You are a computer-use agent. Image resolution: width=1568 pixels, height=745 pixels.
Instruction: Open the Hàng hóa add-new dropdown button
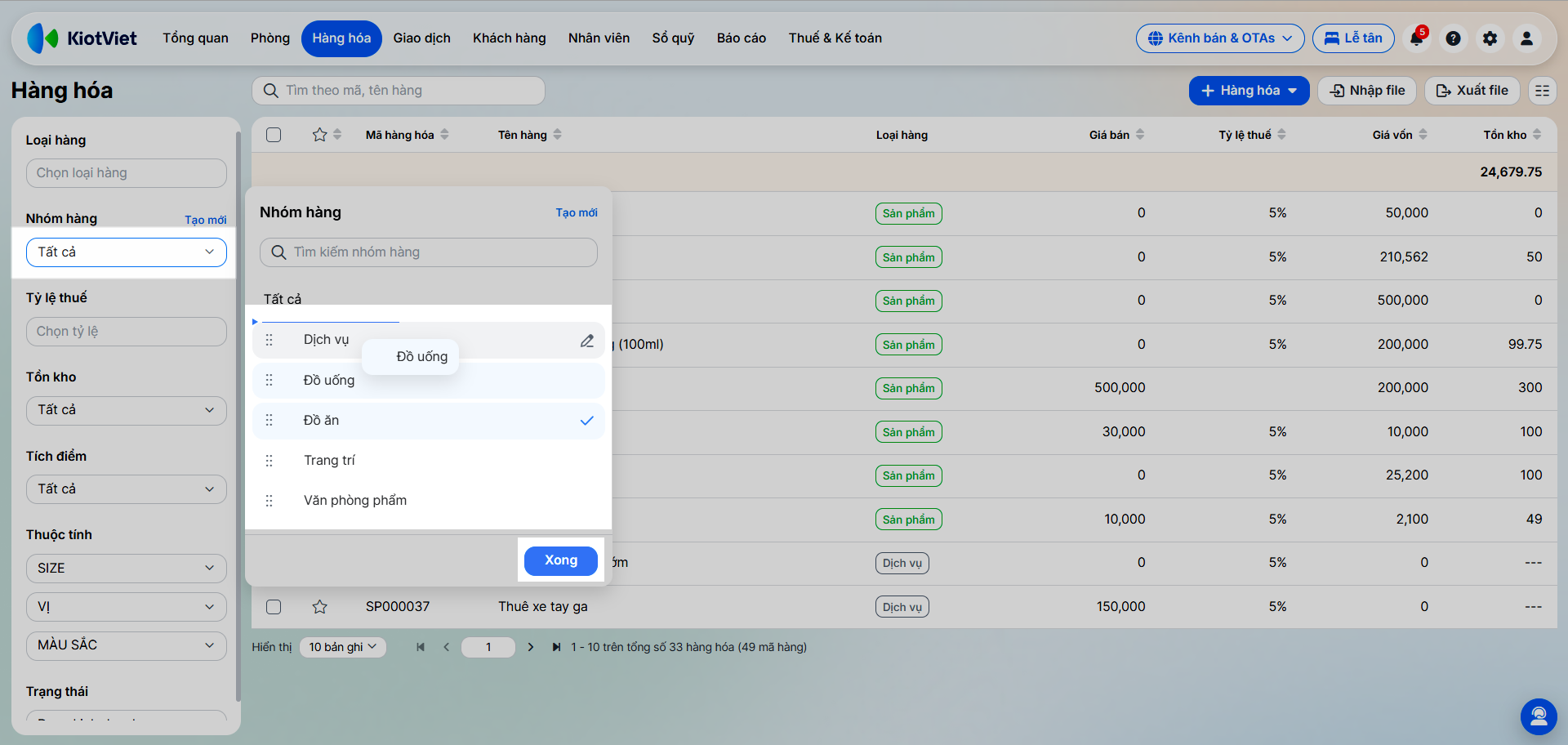(x=1249, y=91)
